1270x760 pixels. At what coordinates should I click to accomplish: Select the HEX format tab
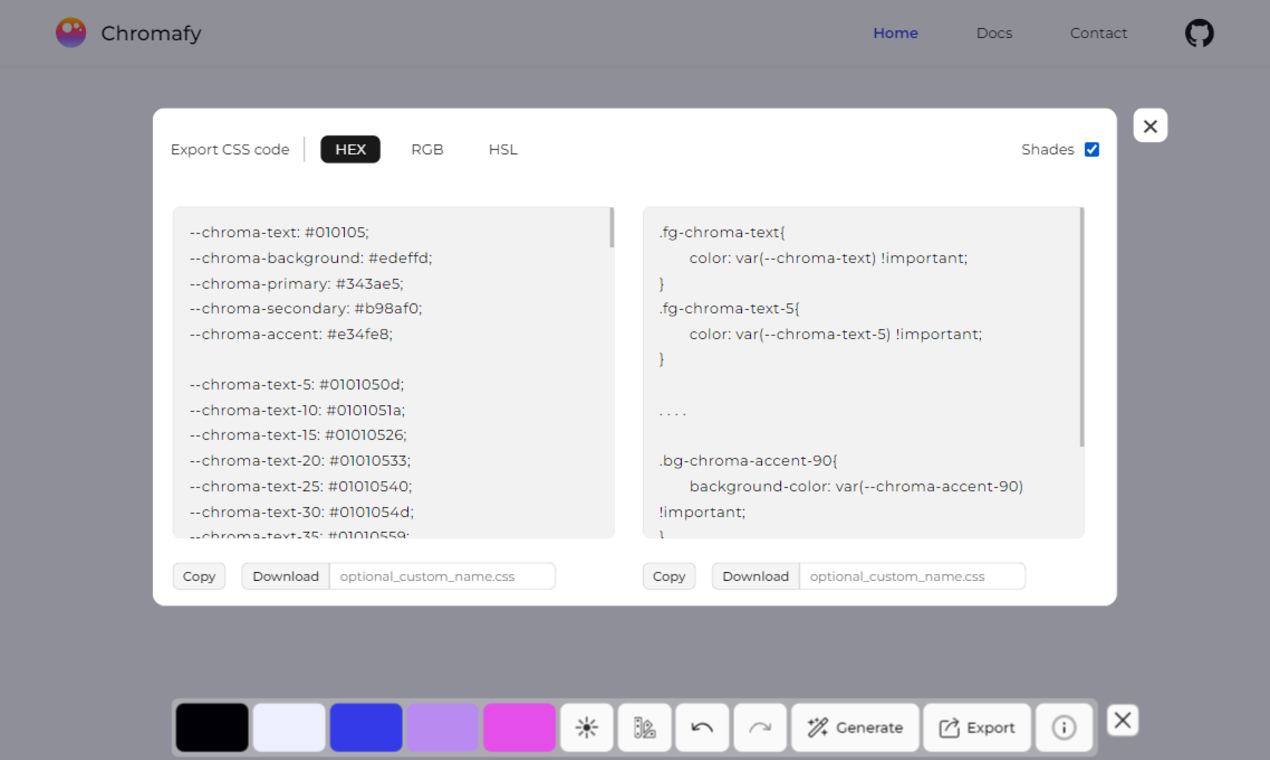point(350,150)
